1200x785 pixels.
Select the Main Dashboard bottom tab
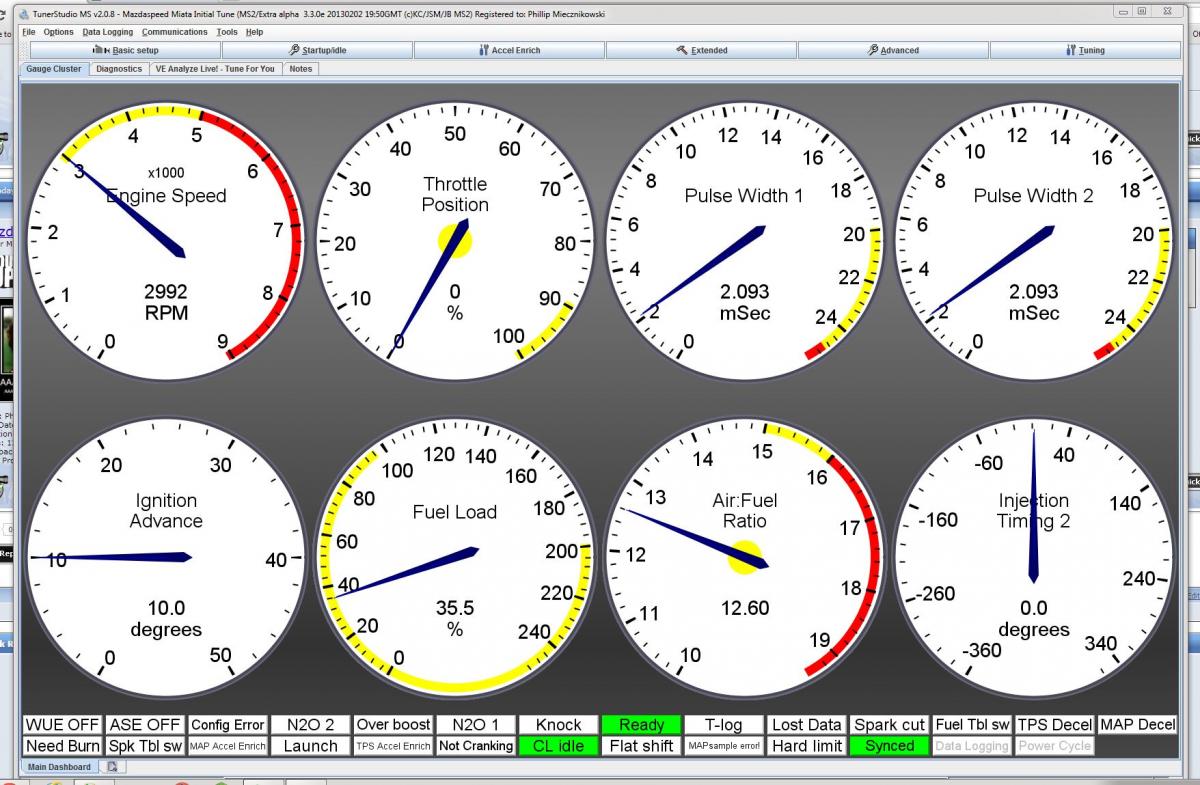pos(59,767)
